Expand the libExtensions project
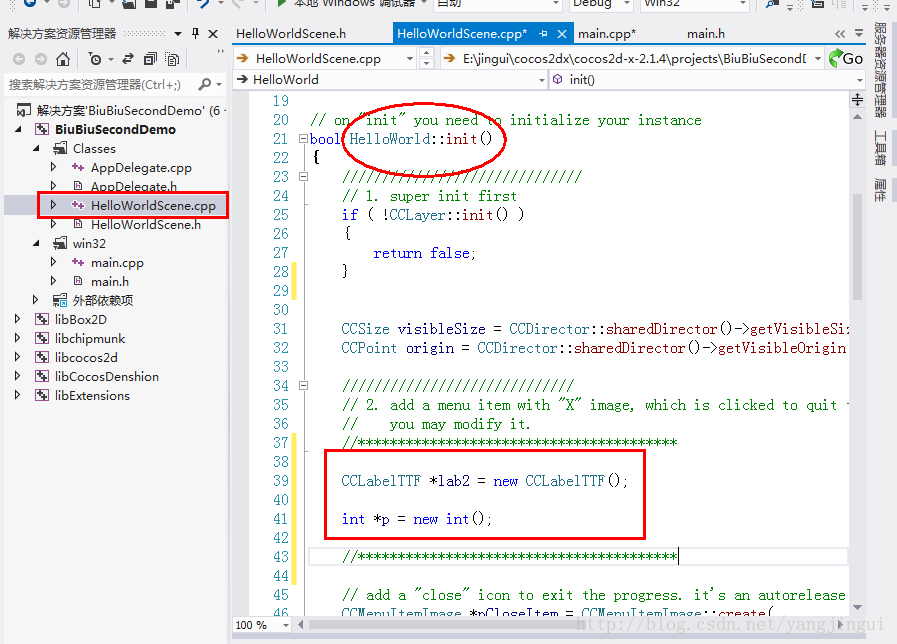Image resolution: width=897 pixels, height=644 pixels. pos(17,395)
